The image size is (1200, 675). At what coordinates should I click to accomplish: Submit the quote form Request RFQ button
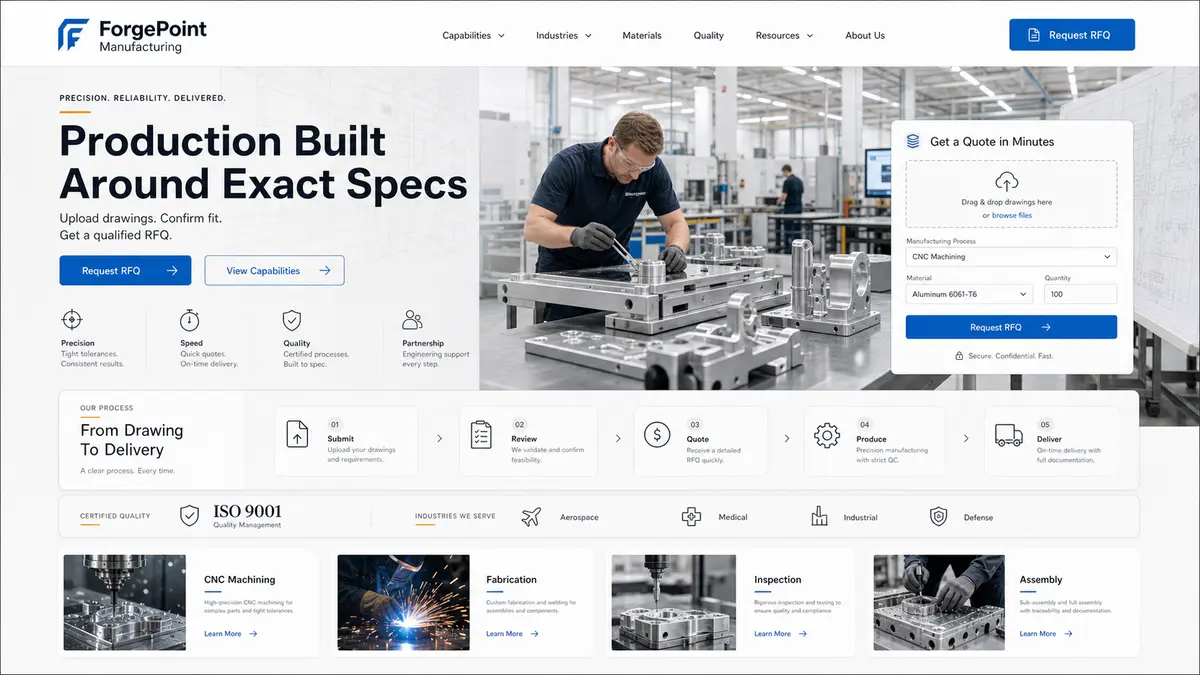click(x=1011, y=327)
